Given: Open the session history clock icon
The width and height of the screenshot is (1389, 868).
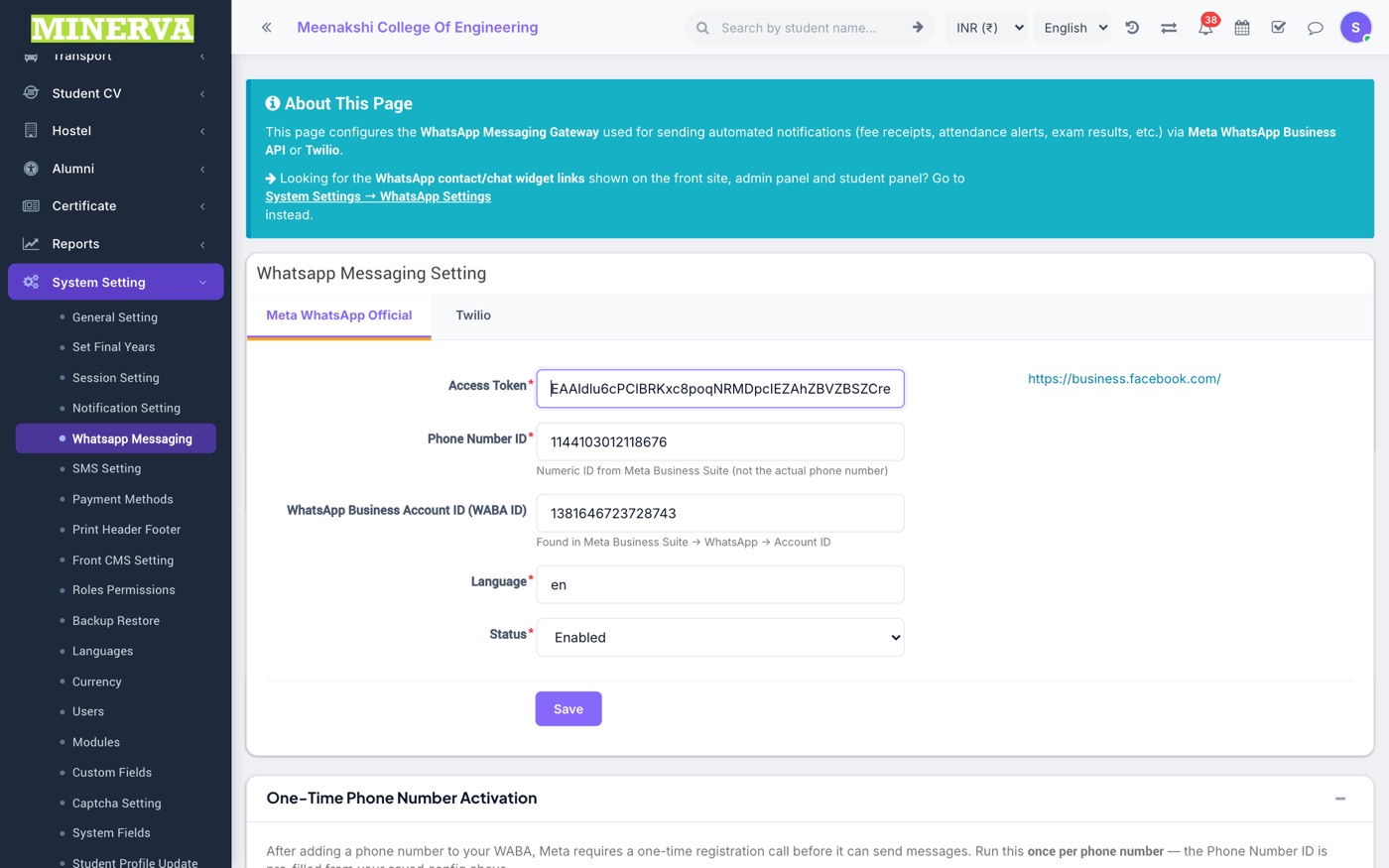Looking at the screenshot, I should pos(1132,28).
